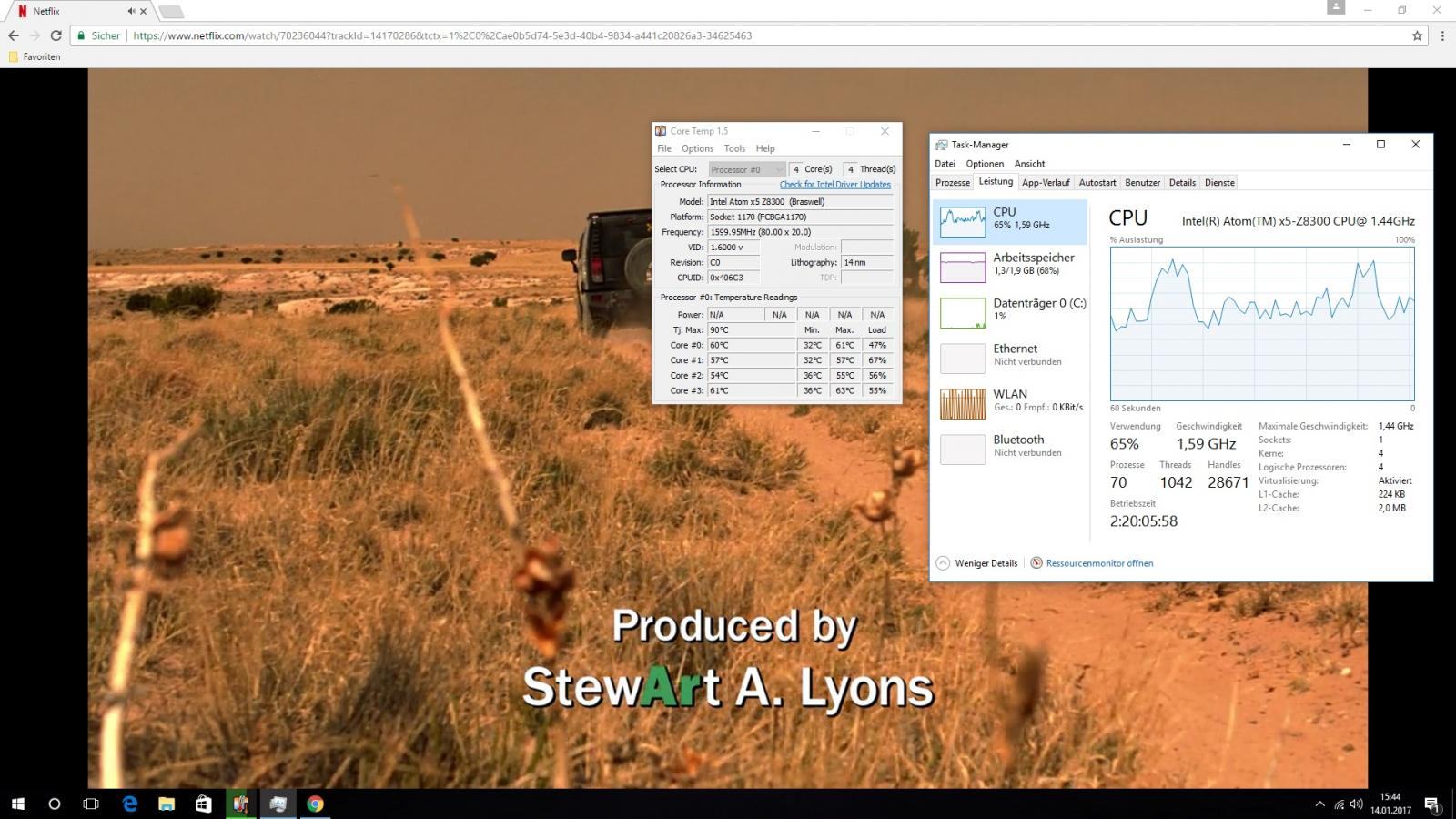The height and width of the screenshot is (819, 1456).
Task: Launch Microsoft Edge from taskbar
Action: click(129, 804)
